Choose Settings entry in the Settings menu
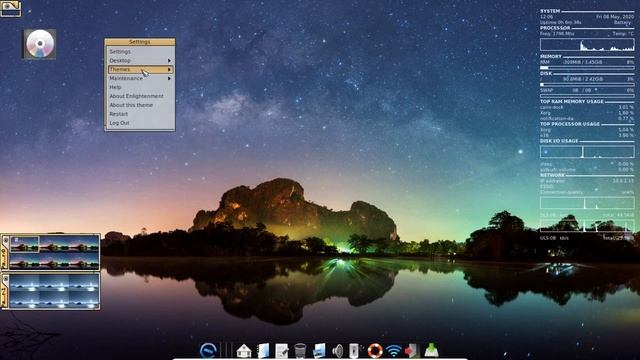This screenshot has height=360, width=640. pos(120,52)
